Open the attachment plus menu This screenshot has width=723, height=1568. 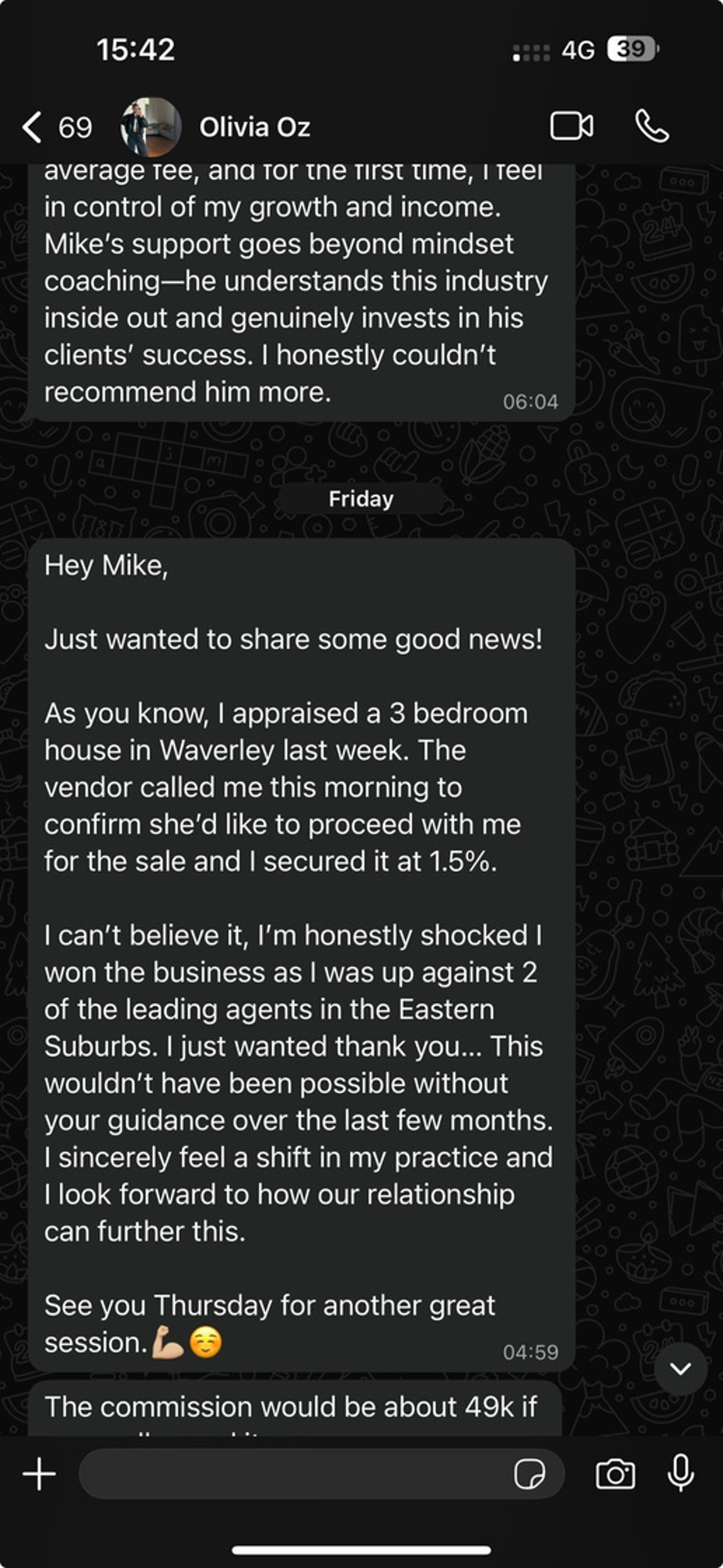coord(39,1474)
